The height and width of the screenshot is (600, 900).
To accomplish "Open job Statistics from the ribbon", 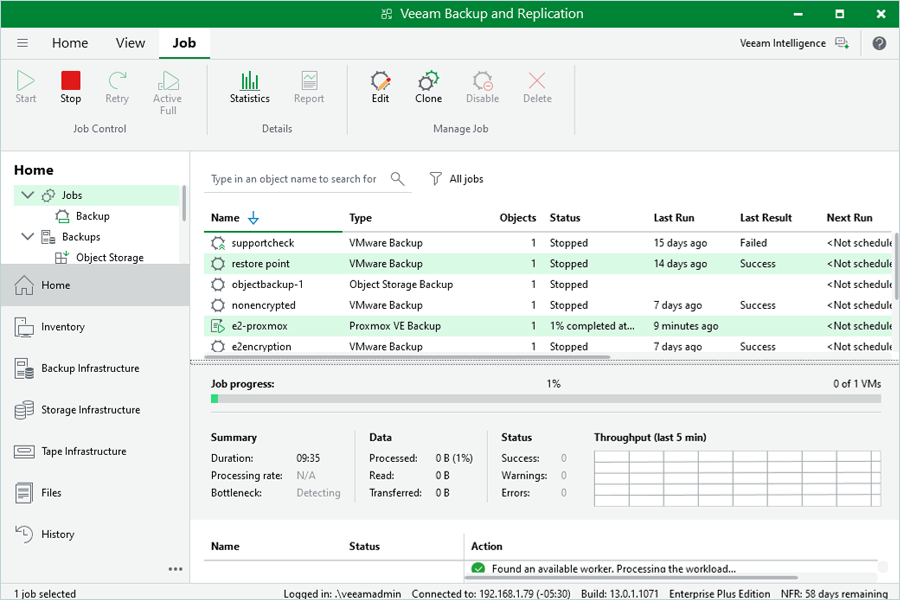I will [250, 86].
